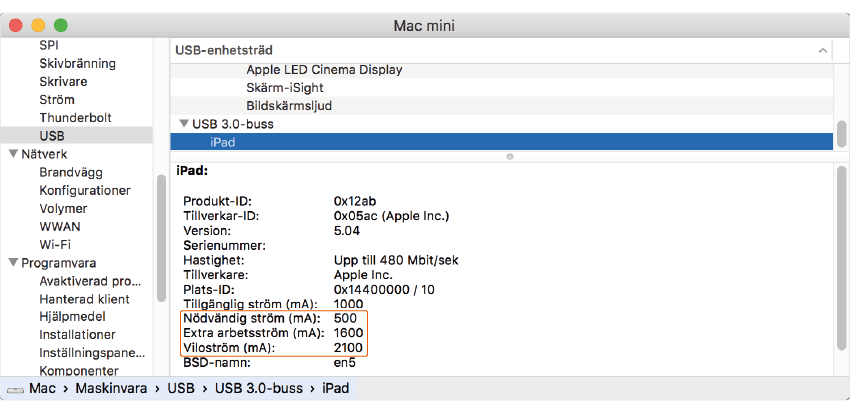Click BSD-namn value en5
Image resolution: width=850 pixels, height=412 pixels.
point(345,363)
